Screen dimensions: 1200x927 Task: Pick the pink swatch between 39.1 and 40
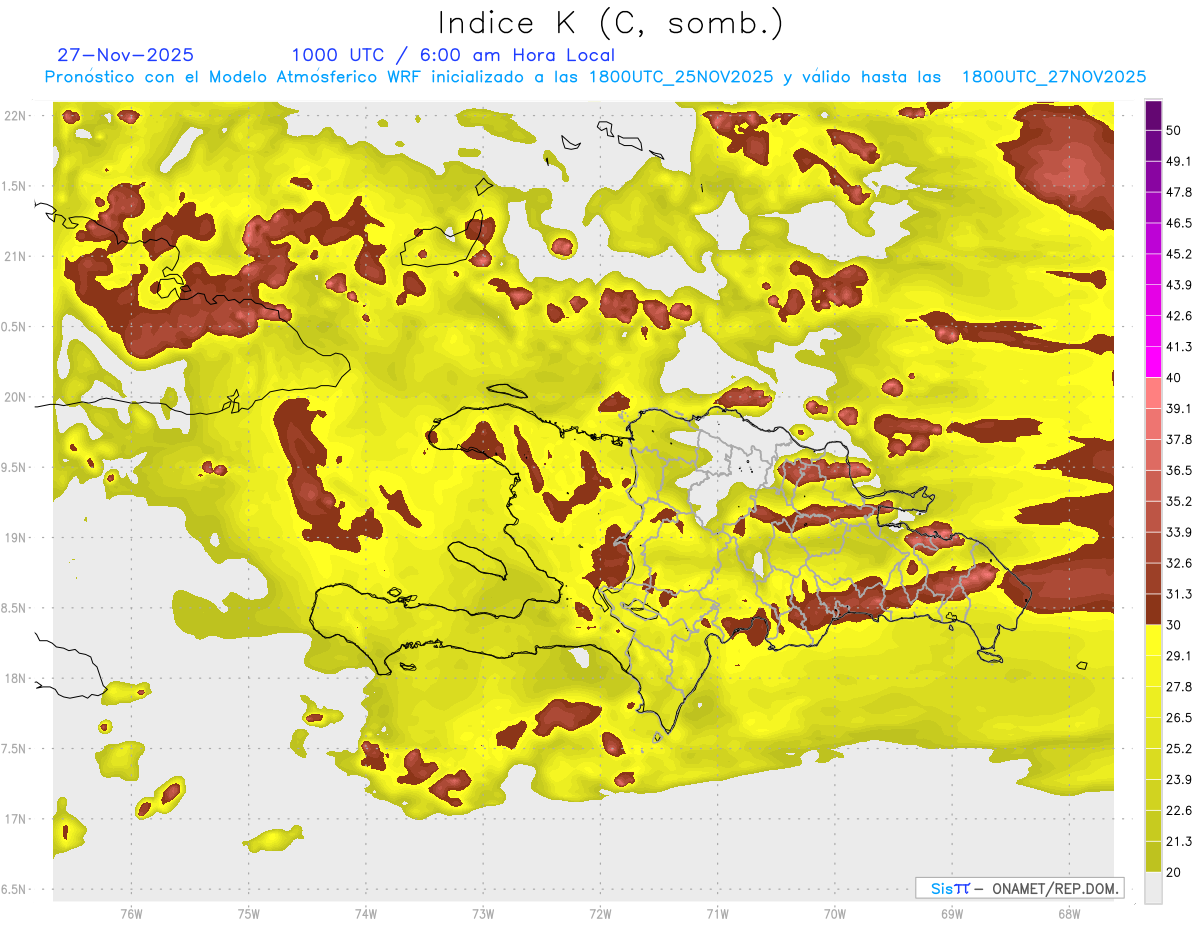pyautogui.click(x=1153, y=393)
